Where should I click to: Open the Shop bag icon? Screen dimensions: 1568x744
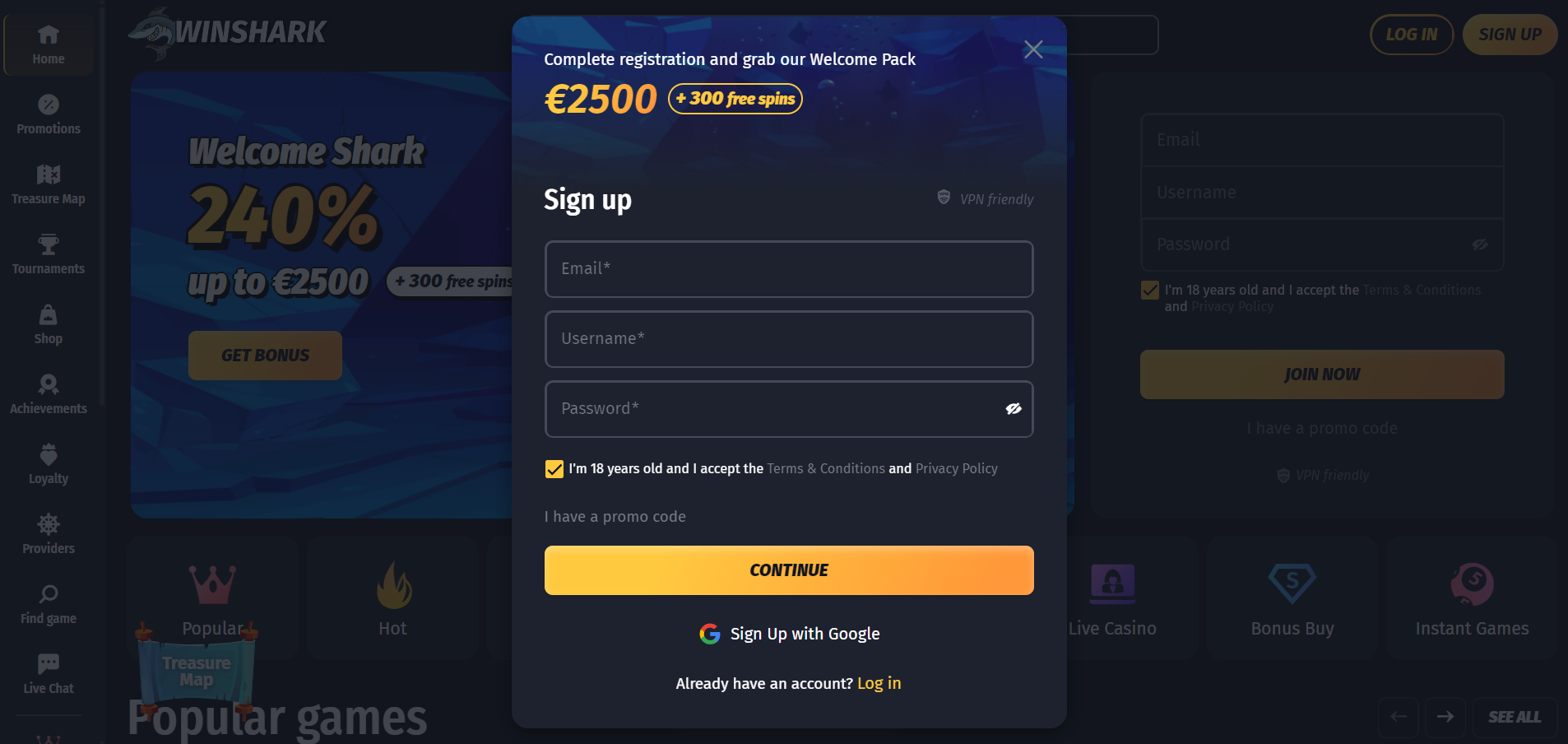click(x=49, y=314)
